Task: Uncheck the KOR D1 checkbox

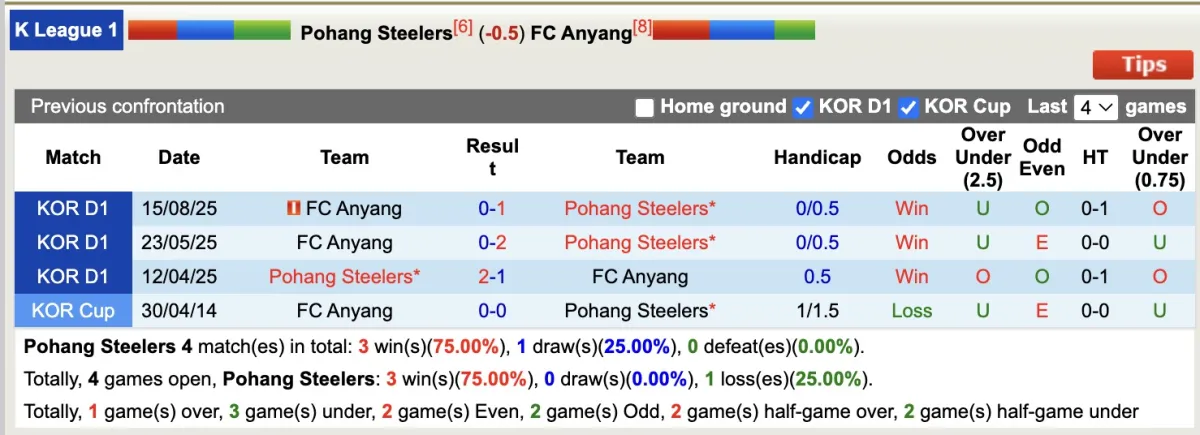Action: tap(802, 107)
